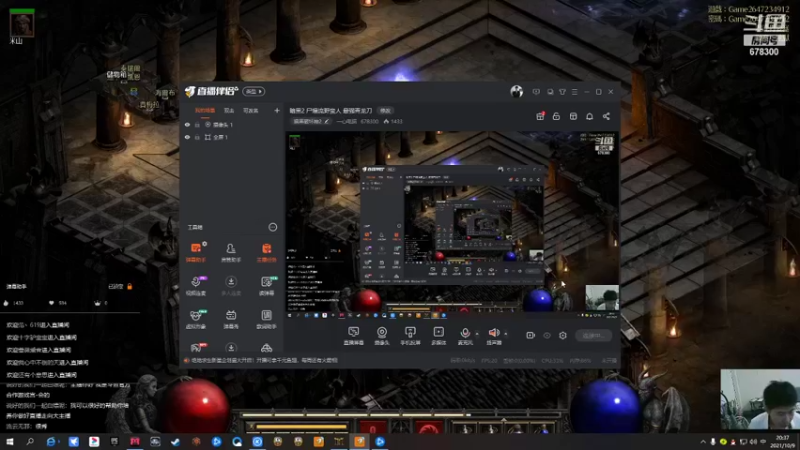
Task: Click the record video icon
Action: (531, 335)
